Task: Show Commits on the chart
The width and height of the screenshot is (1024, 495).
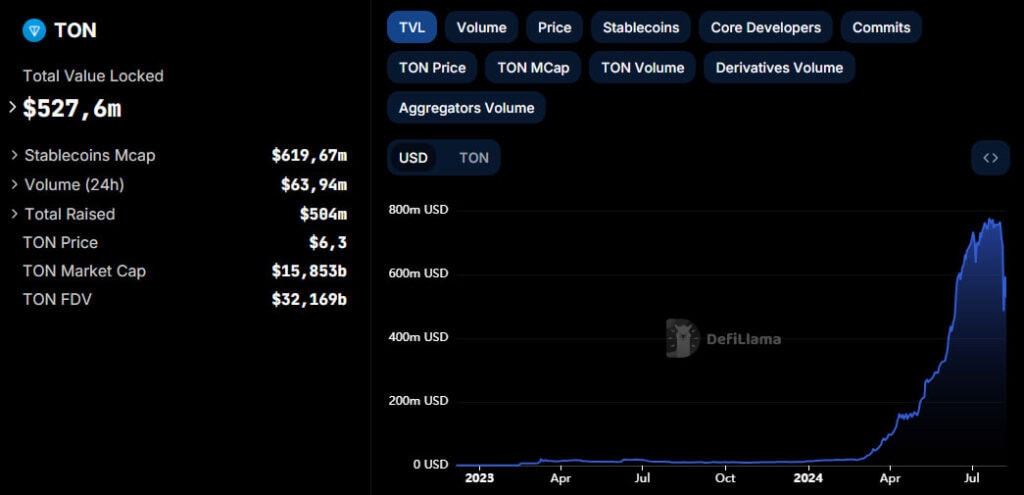Action: [881, 28]
